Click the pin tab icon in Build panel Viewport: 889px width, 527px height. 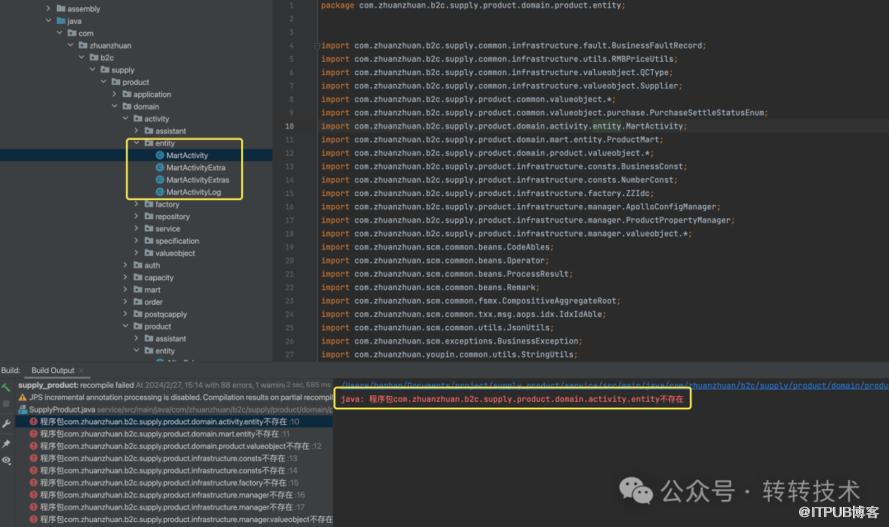point(6,443)
